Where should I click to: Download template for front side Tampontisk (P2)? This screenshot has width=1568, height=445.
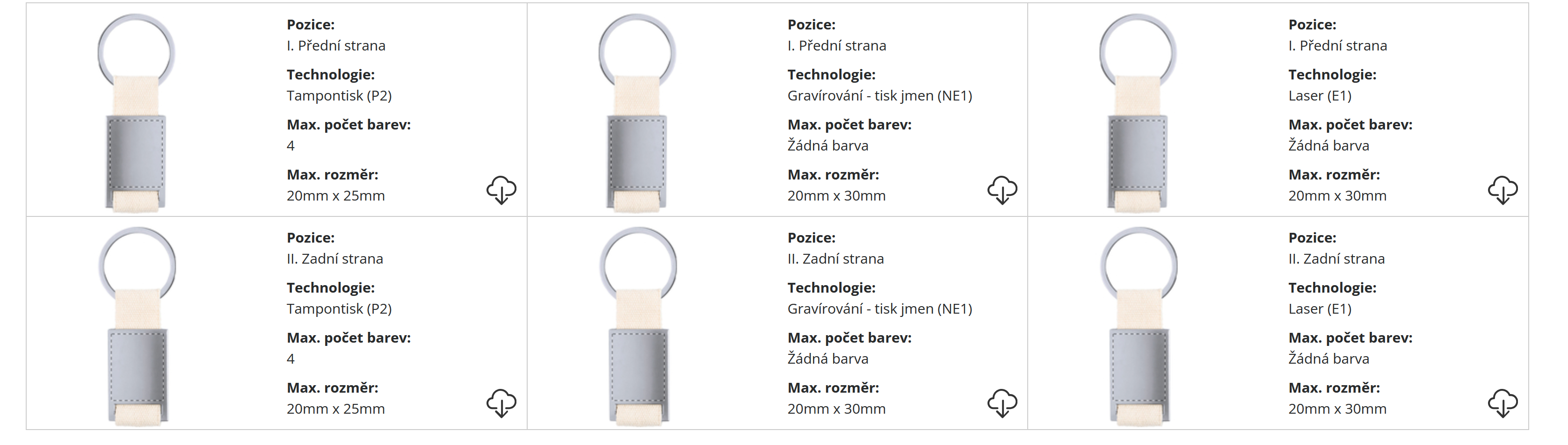(501, 190)
